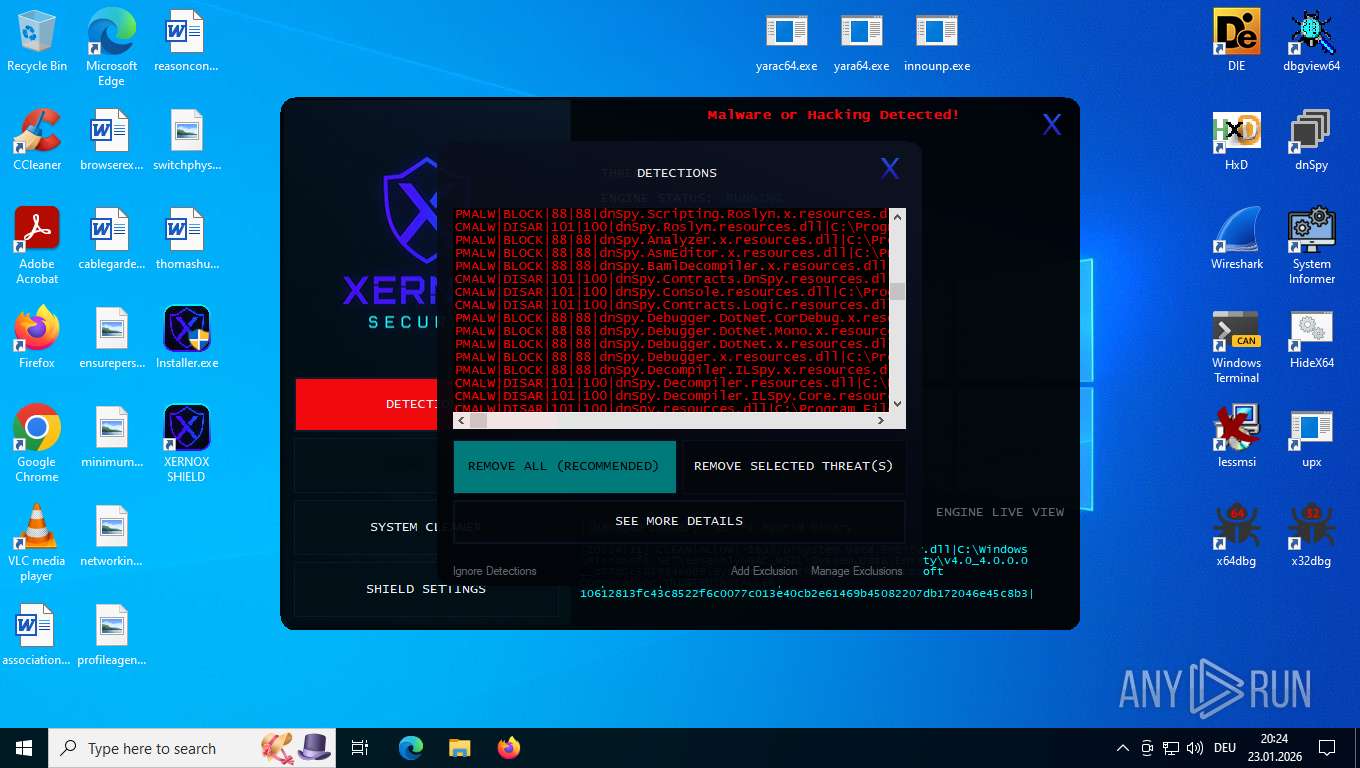Launch Wireshark from the desktop
The width and height of the screenshot is (1360, 768).
tap(1237, 239)
